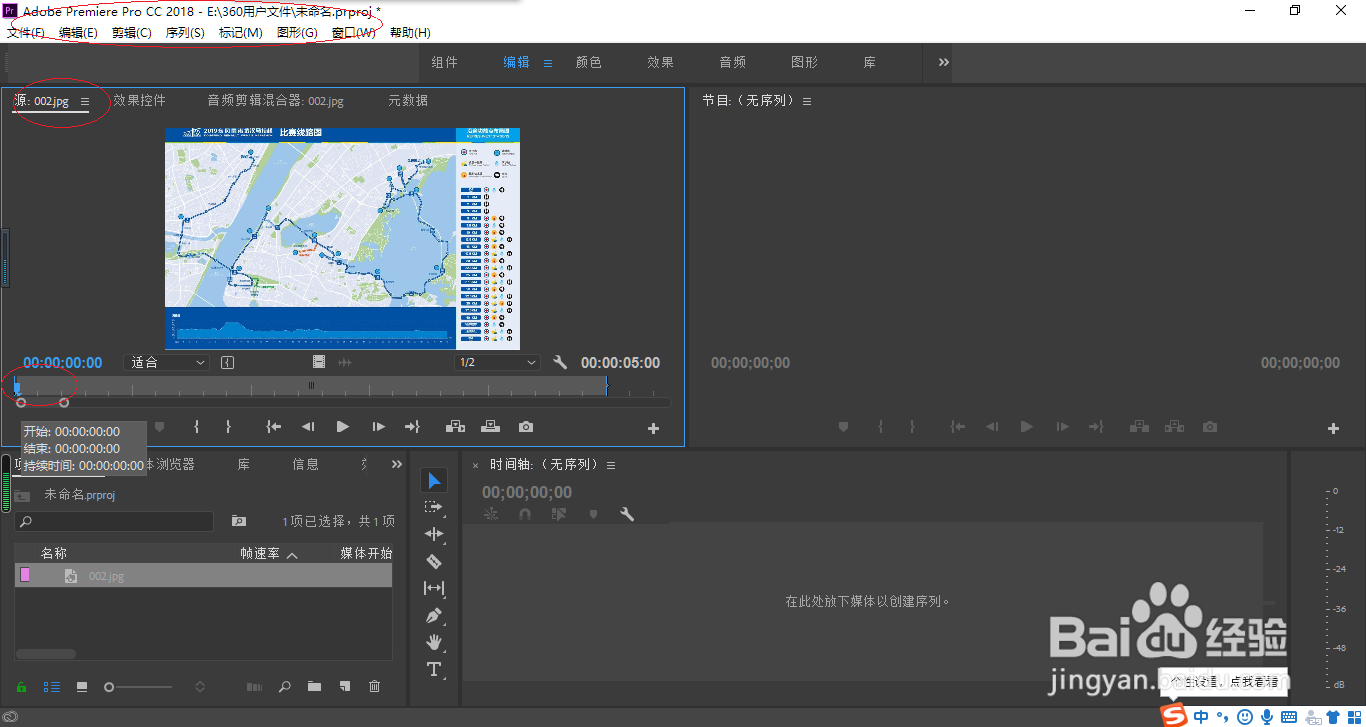This screenshot has width=1366, height=727.
Task: Select the Track Select Forward tool
Action: tap(434, 507)
